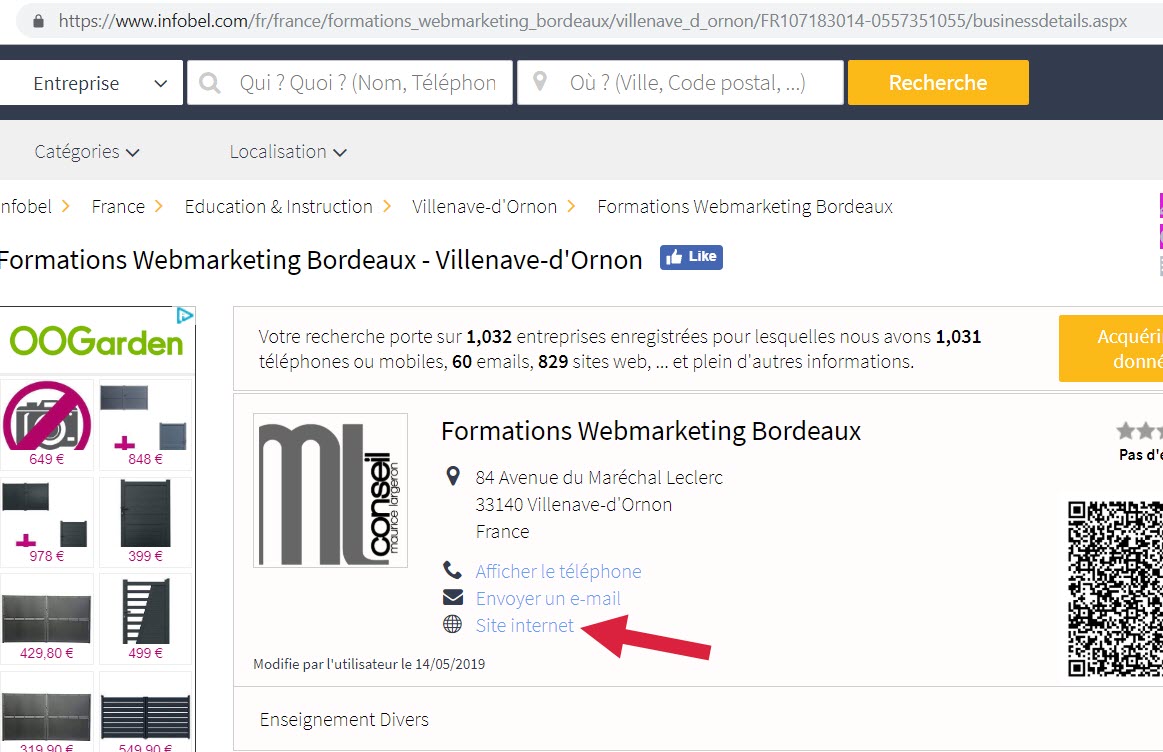Click the envelope e-mail icon
The width and height of the screenshot is (1163, 752).
(452, 598)
